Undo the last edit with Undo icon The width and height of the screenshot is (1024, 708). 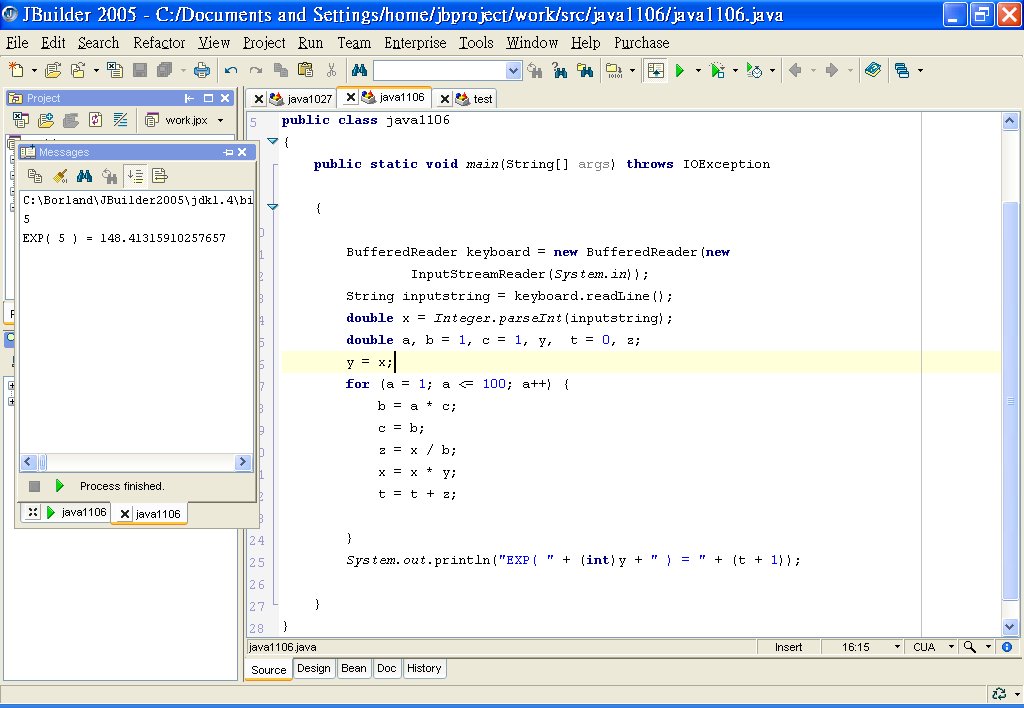(x=231, y=70)
